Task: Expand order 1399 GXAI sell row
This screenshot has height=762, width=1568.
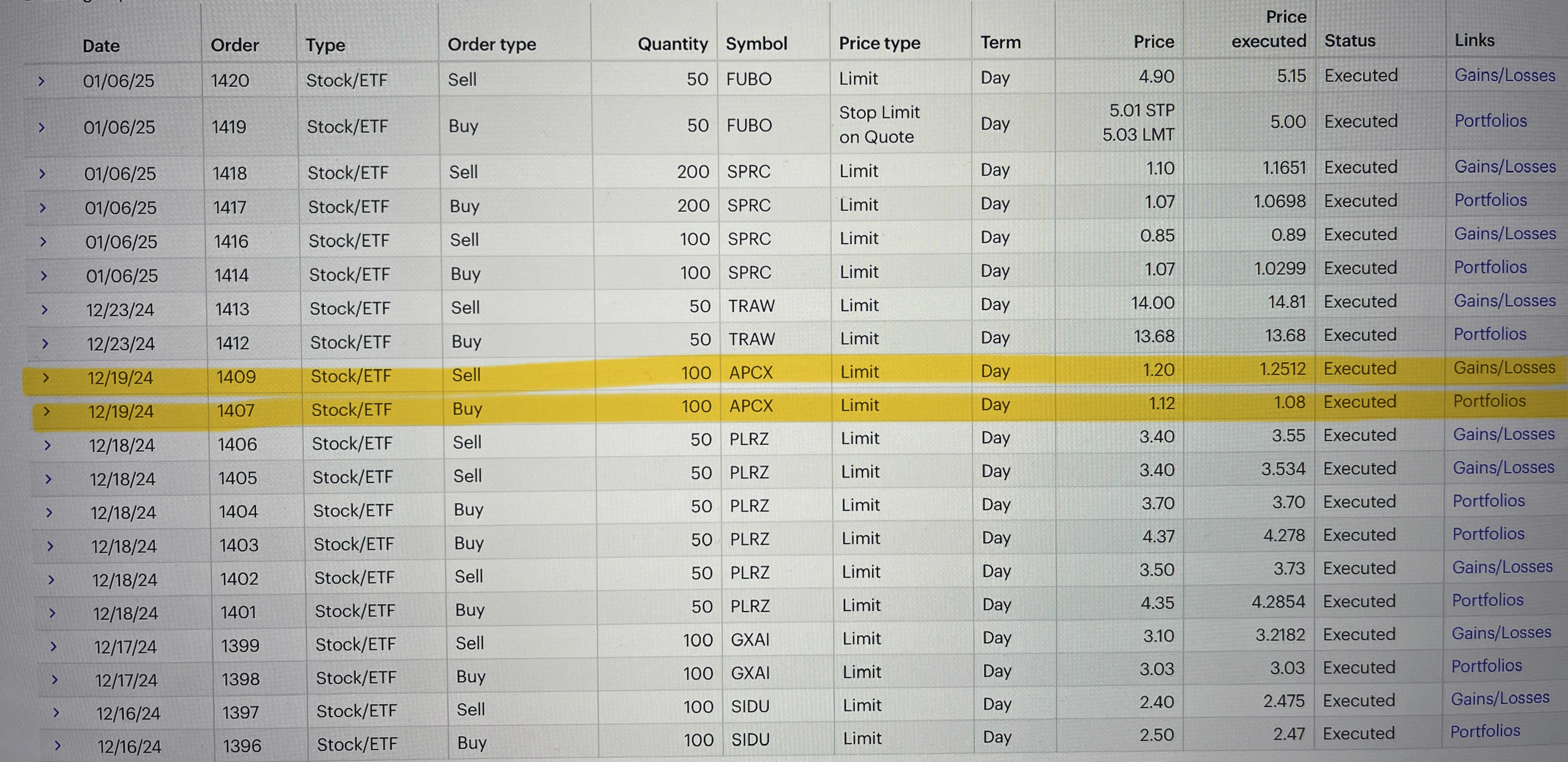Action: [54, 647]
